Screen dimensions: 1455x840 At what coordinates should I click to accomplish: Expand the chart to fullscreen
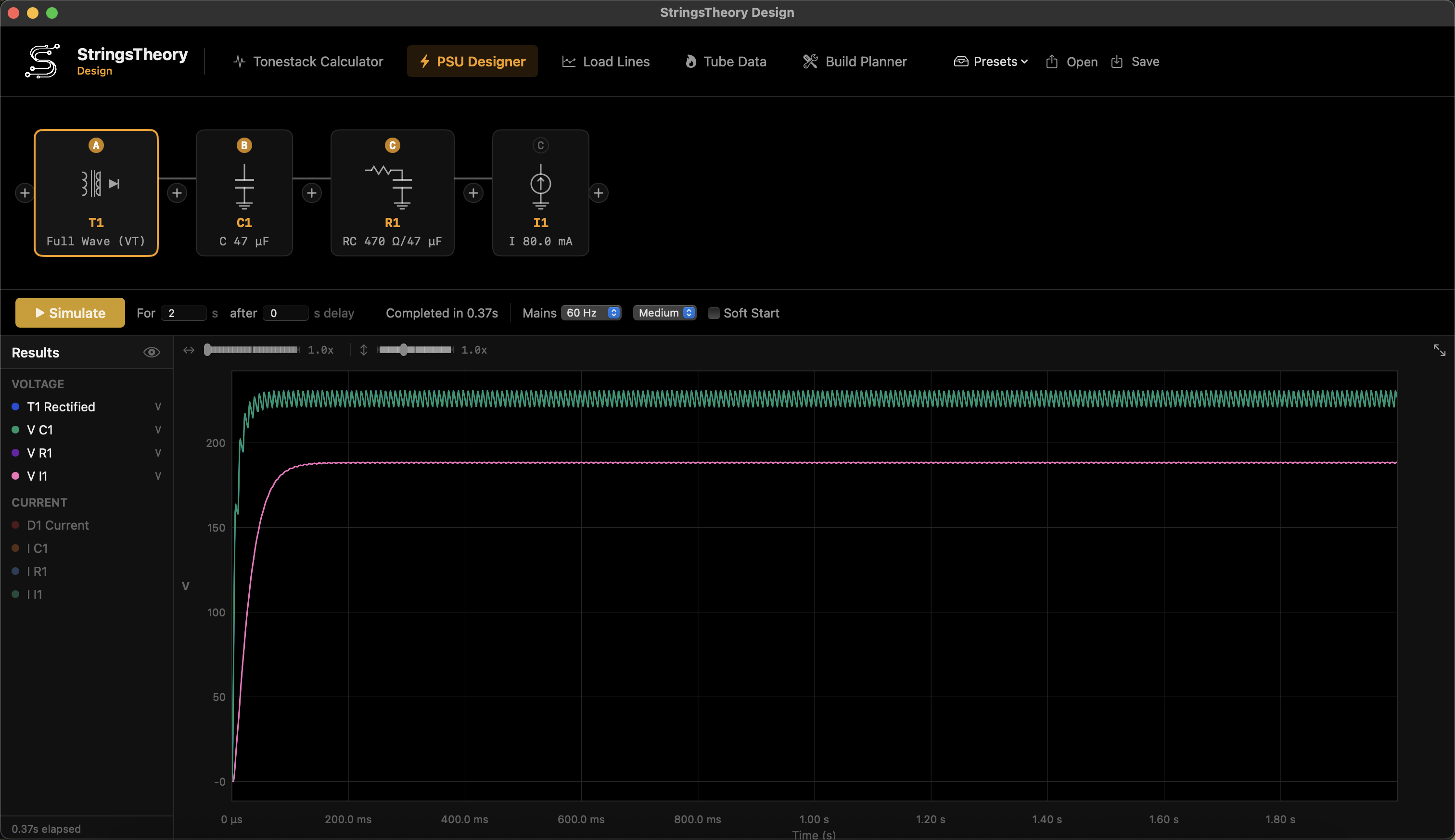click(1439, 349)
